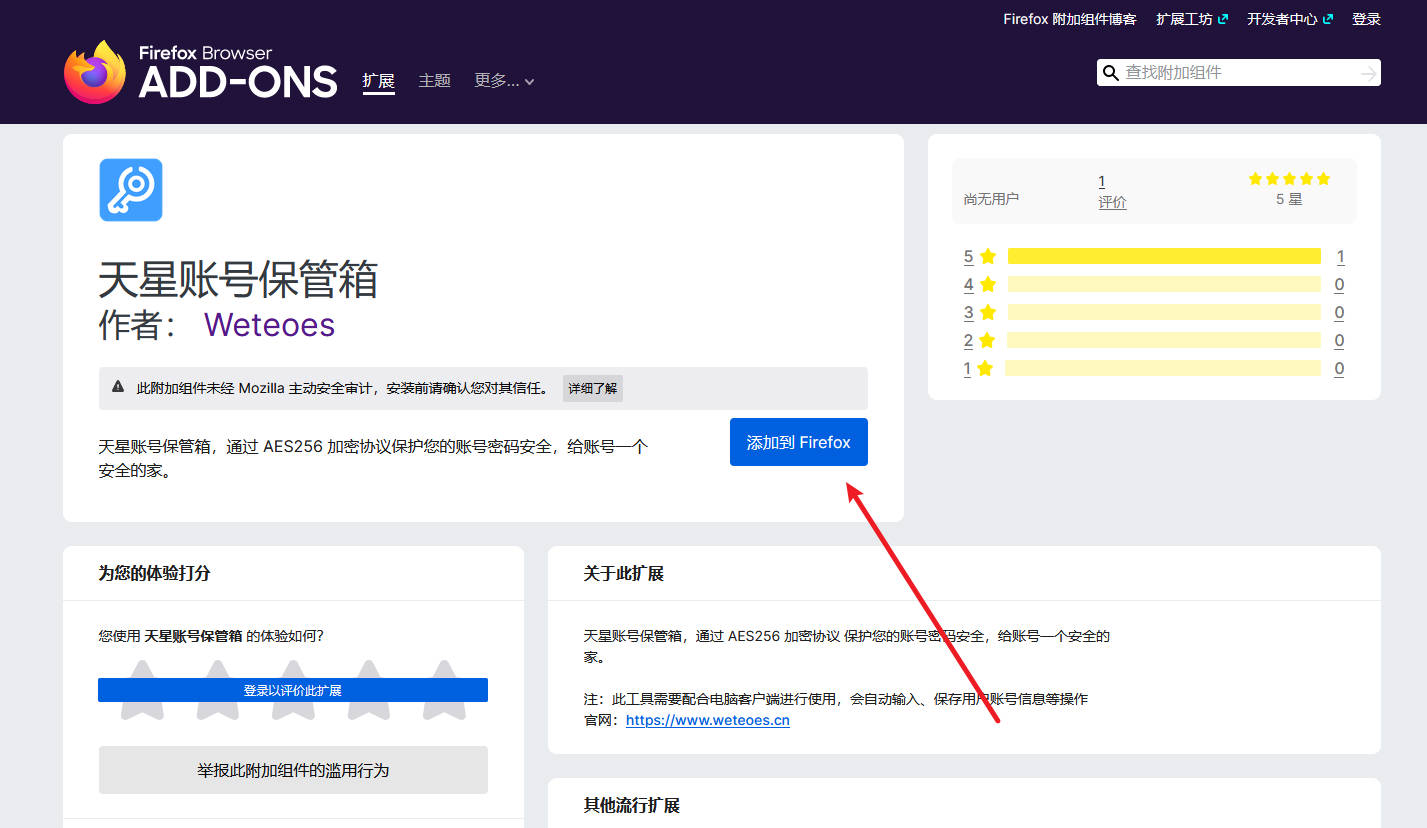Open the 1 评价 reviews link
This screenshot has width=1427, height=828.
(1112, 191)
